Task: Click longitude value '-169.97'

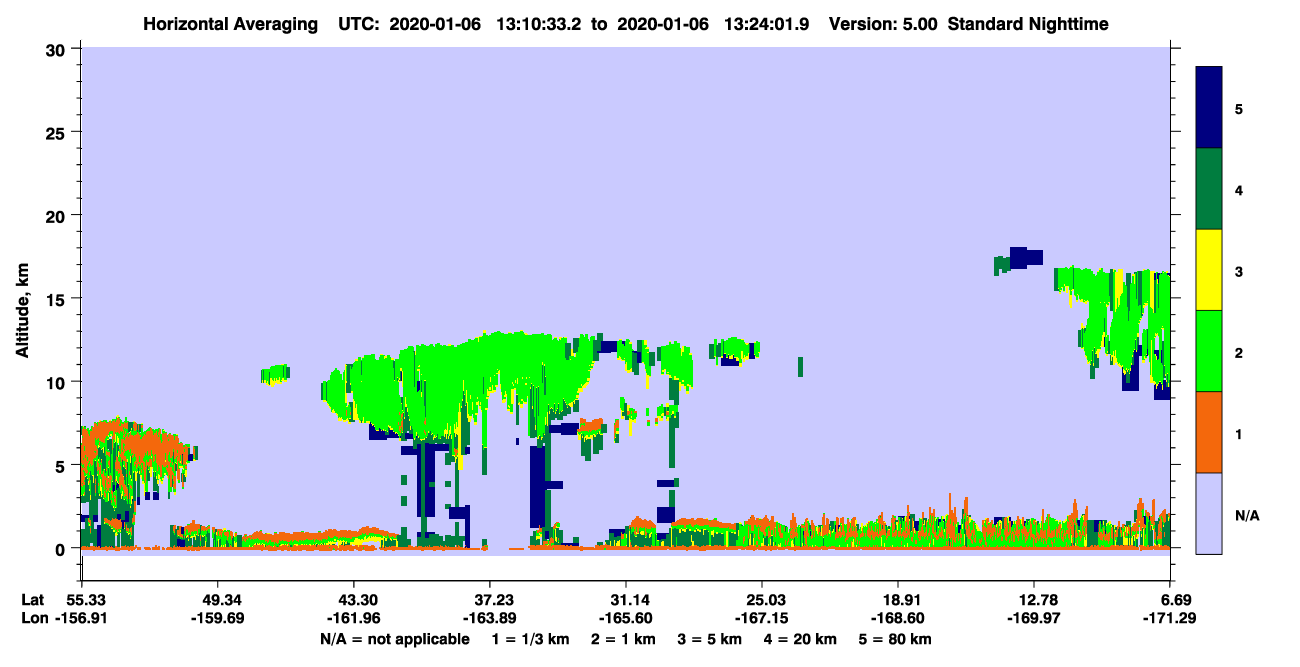Action: [1034, 618]
